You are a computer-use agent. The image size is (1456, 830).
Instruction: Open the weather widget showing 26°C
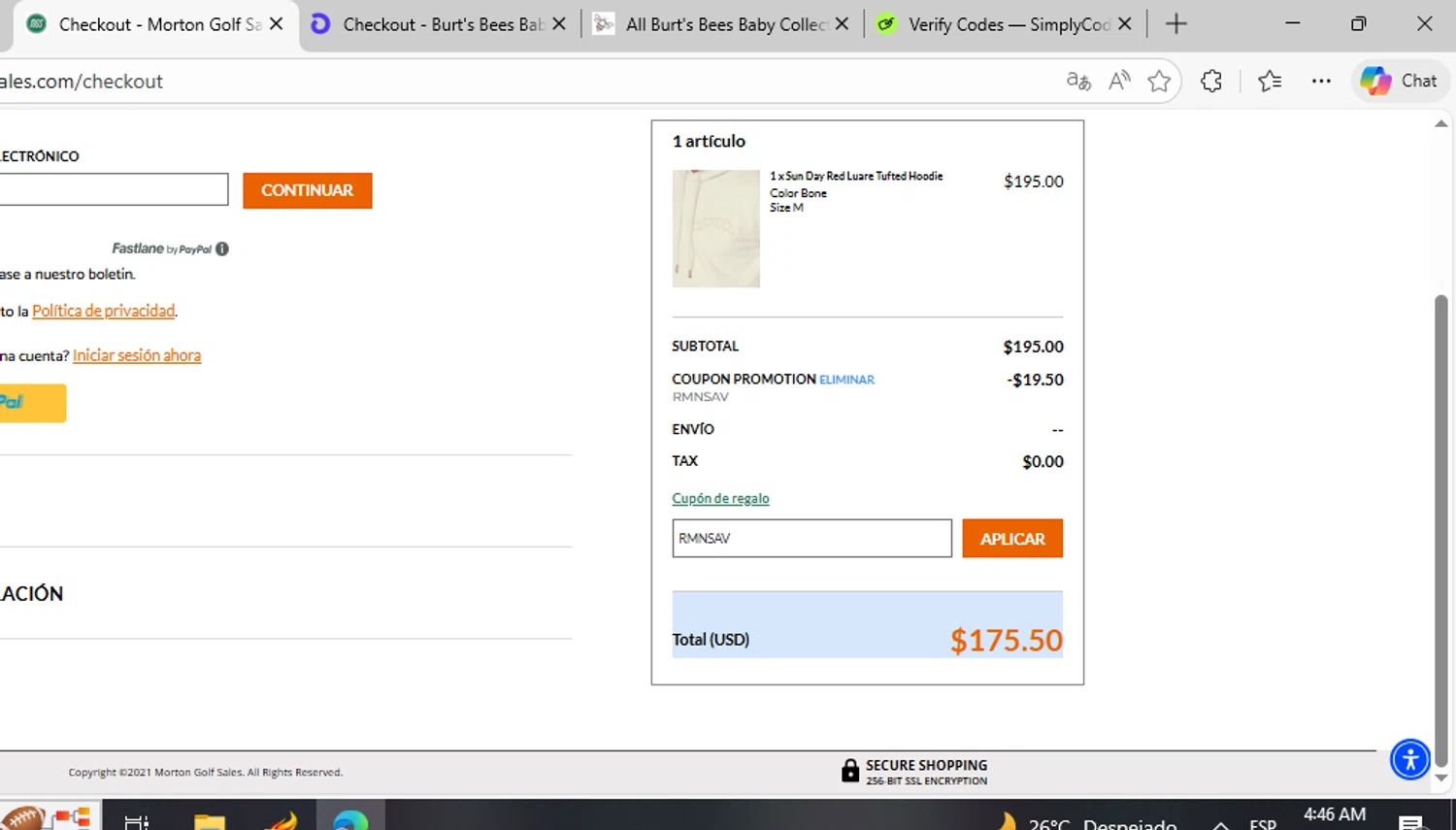pyautogui.click(x=1087, y=823)
